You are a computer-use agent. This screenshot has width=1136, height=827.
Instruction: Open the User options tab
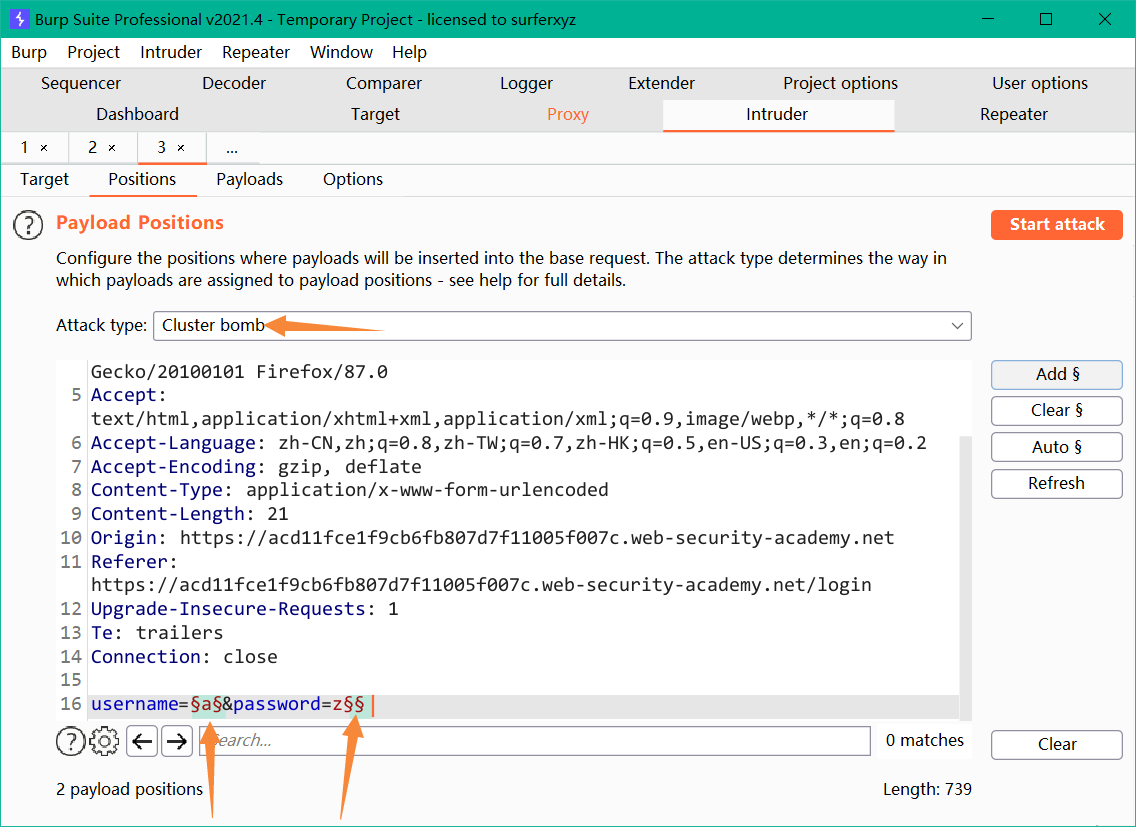1040,83
